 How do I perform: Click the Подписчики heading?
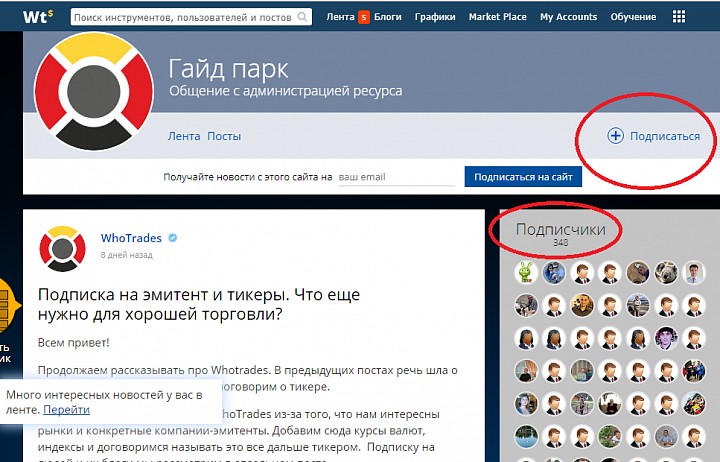[x=560, y=229]
